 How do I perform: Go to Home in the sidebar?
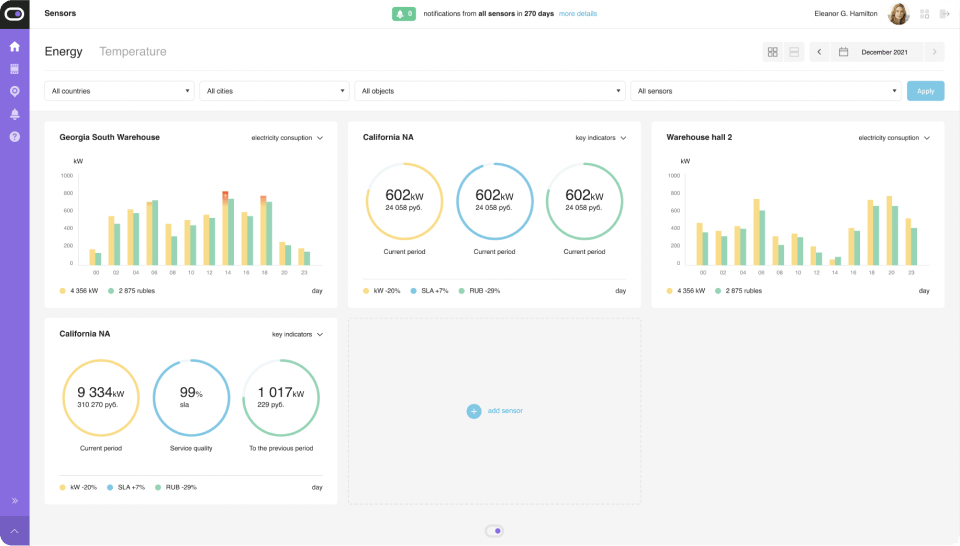(x=14, y=46)
